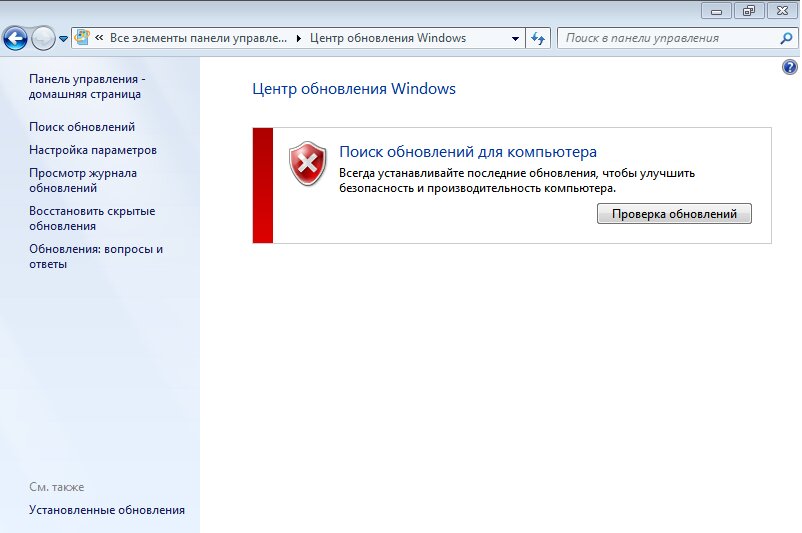Select 'Все элементы панели управле...' breadcrumb
The height and width of the screenshot is (533, 802).
pos(198,38)
